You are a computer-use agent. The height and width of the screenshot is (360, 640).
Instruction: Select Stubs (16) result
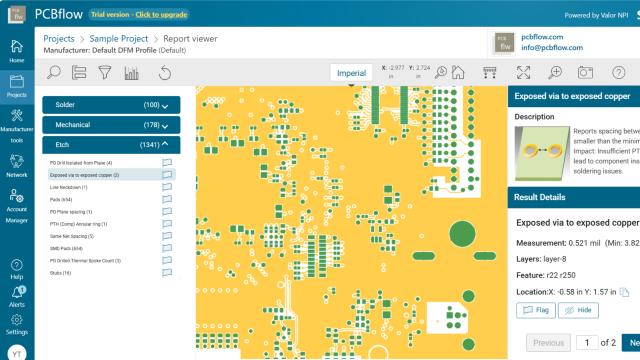(60, 273)
